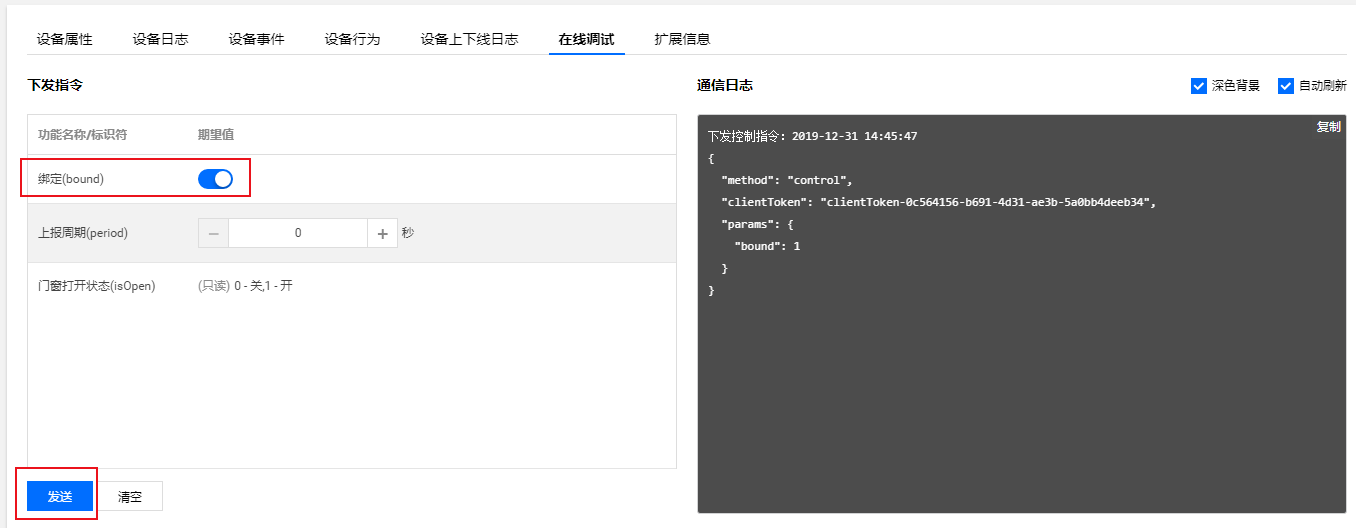Increase the period value with plus button

pos(382,233)
